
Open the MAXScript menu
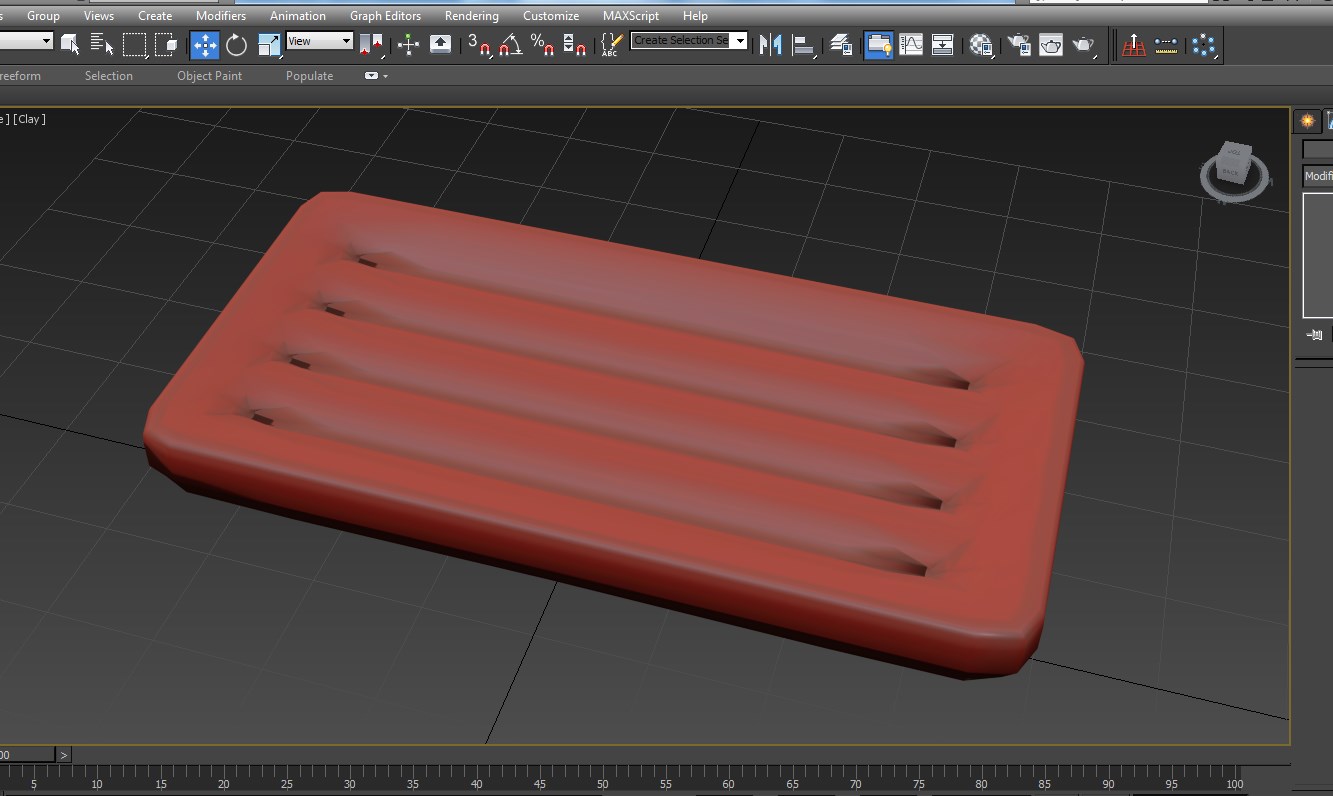coord(631,16)
